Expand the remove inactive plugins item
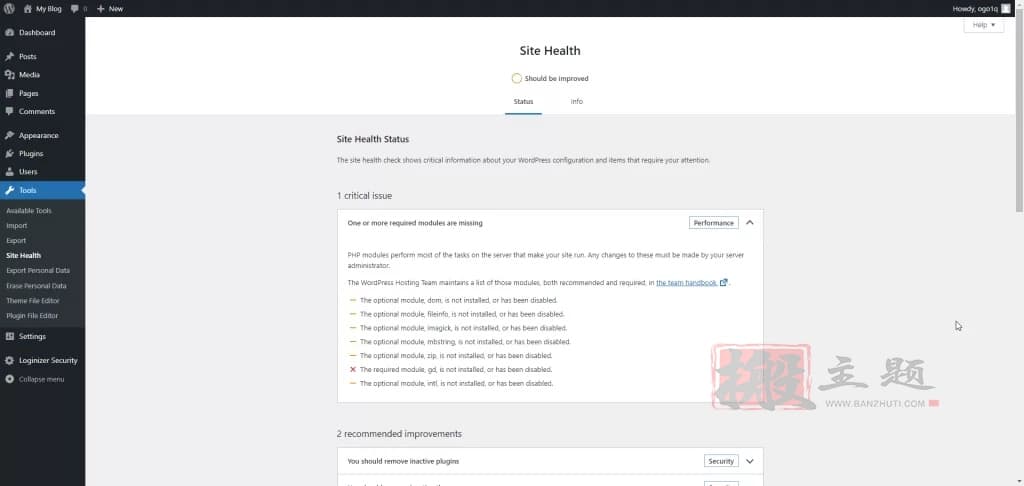This screenshot has height=486, width=1024. point(750,461)
